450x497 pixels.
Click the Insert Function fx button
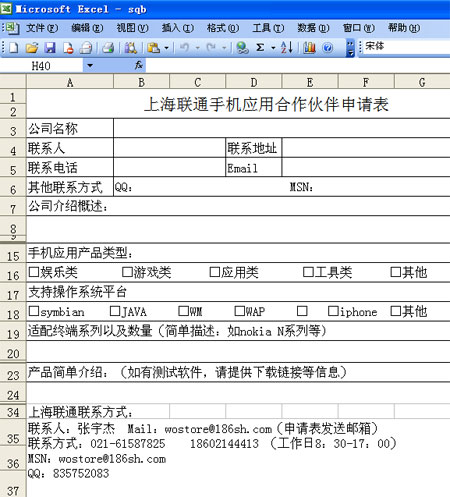point(139,65)
